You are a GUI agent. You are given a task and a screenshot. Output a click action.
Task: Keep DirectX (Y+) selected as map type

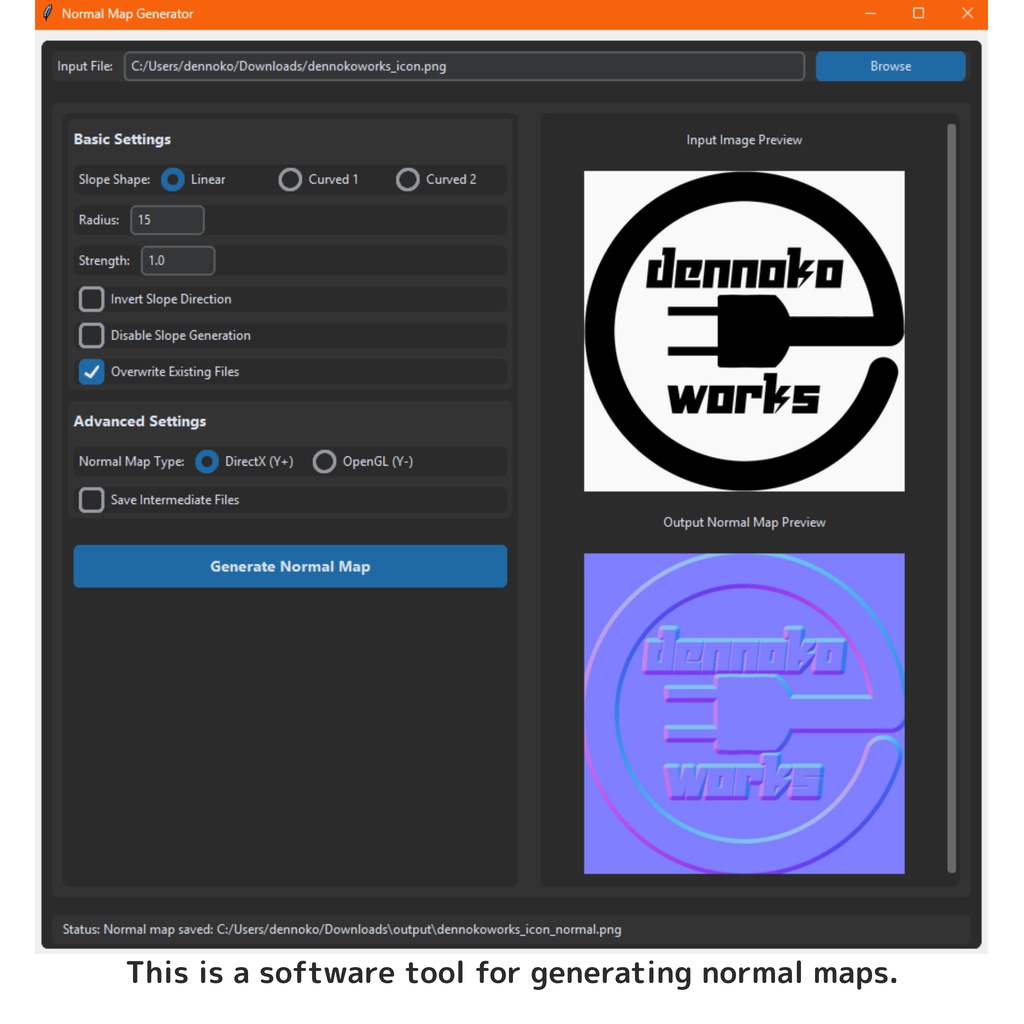pyautogui.click(x=207, y=461)
